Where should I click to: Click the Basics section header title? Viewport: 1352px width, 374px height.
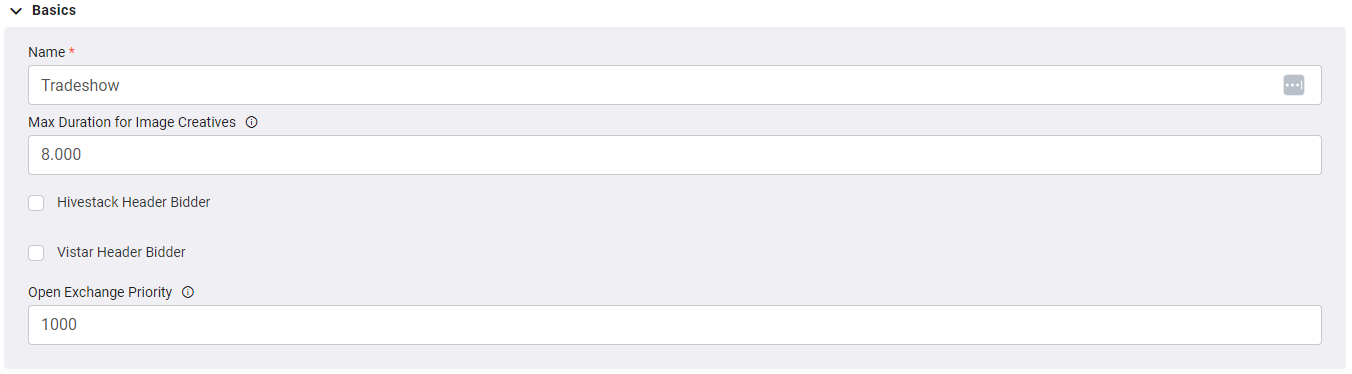[x=54, y=10]
